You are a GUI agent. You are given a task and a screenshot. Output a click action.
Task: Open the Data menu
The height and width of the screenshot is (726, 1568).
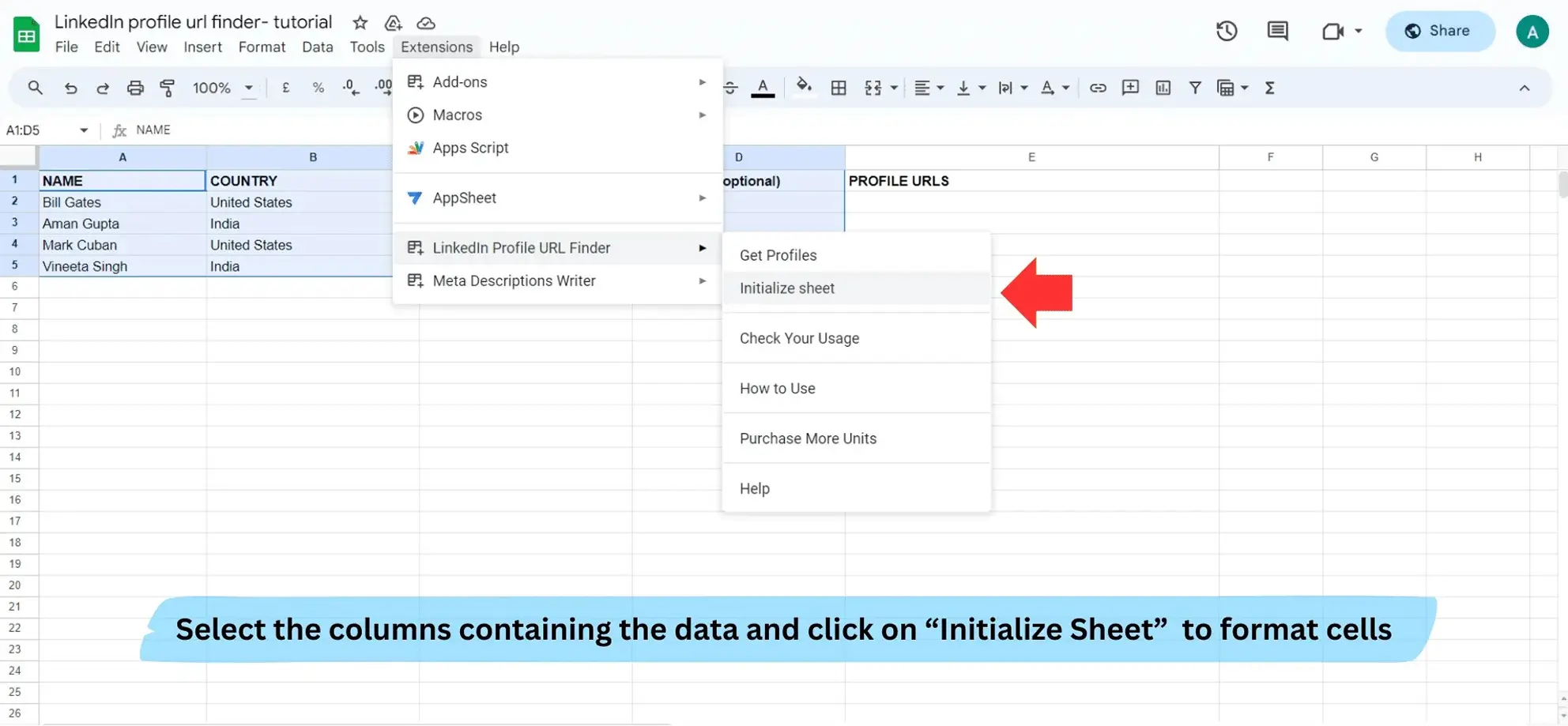pos(317,47)
